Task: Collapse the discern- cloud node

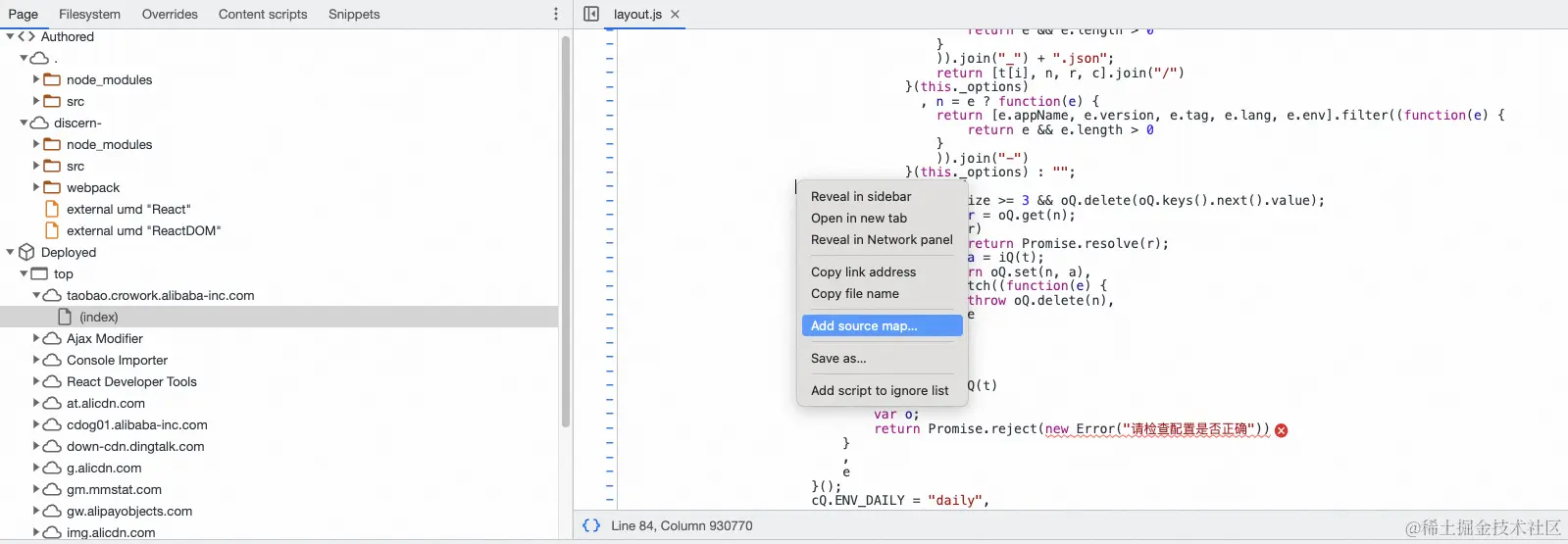Action: click(24, 123)
